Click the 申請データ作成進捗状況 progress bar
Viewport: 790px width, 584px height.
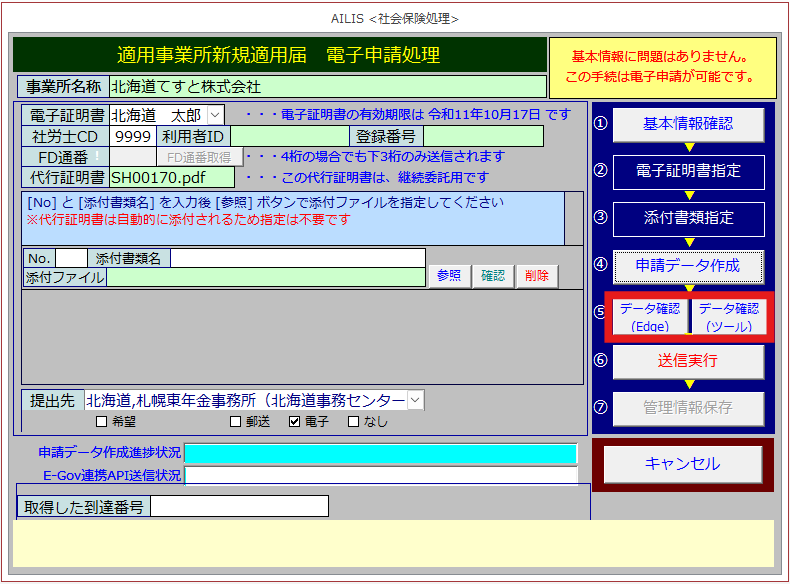click(x=381, y=453)
